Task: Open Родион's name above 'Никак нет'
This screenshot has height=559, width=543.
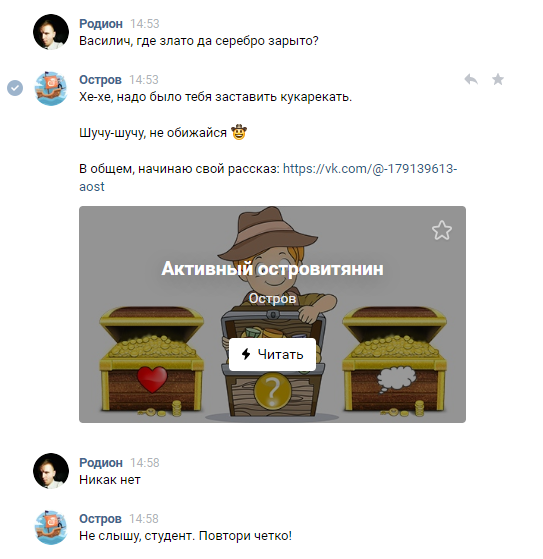Action: pyautogui.click(x=101, y=462)
